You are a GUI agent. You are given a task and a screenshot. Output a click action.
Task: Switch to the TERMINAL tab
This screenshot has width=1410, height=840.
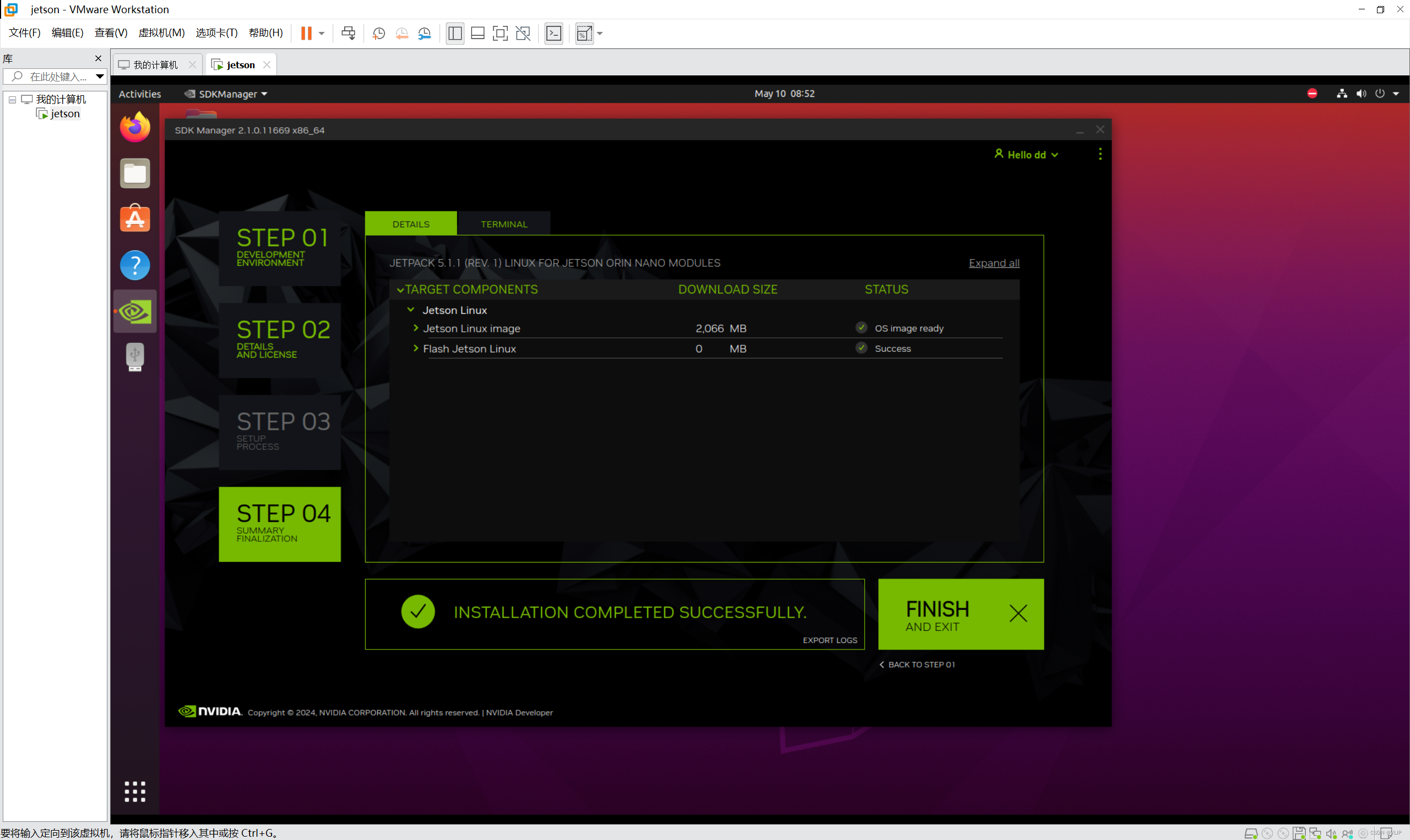pos(503,223)
